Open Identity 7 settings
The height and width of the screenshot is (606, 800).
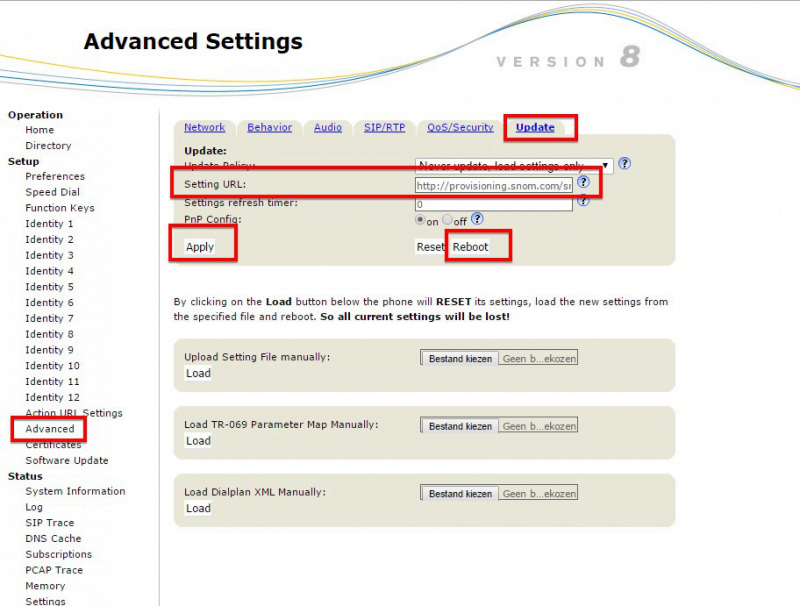[49, 319]
